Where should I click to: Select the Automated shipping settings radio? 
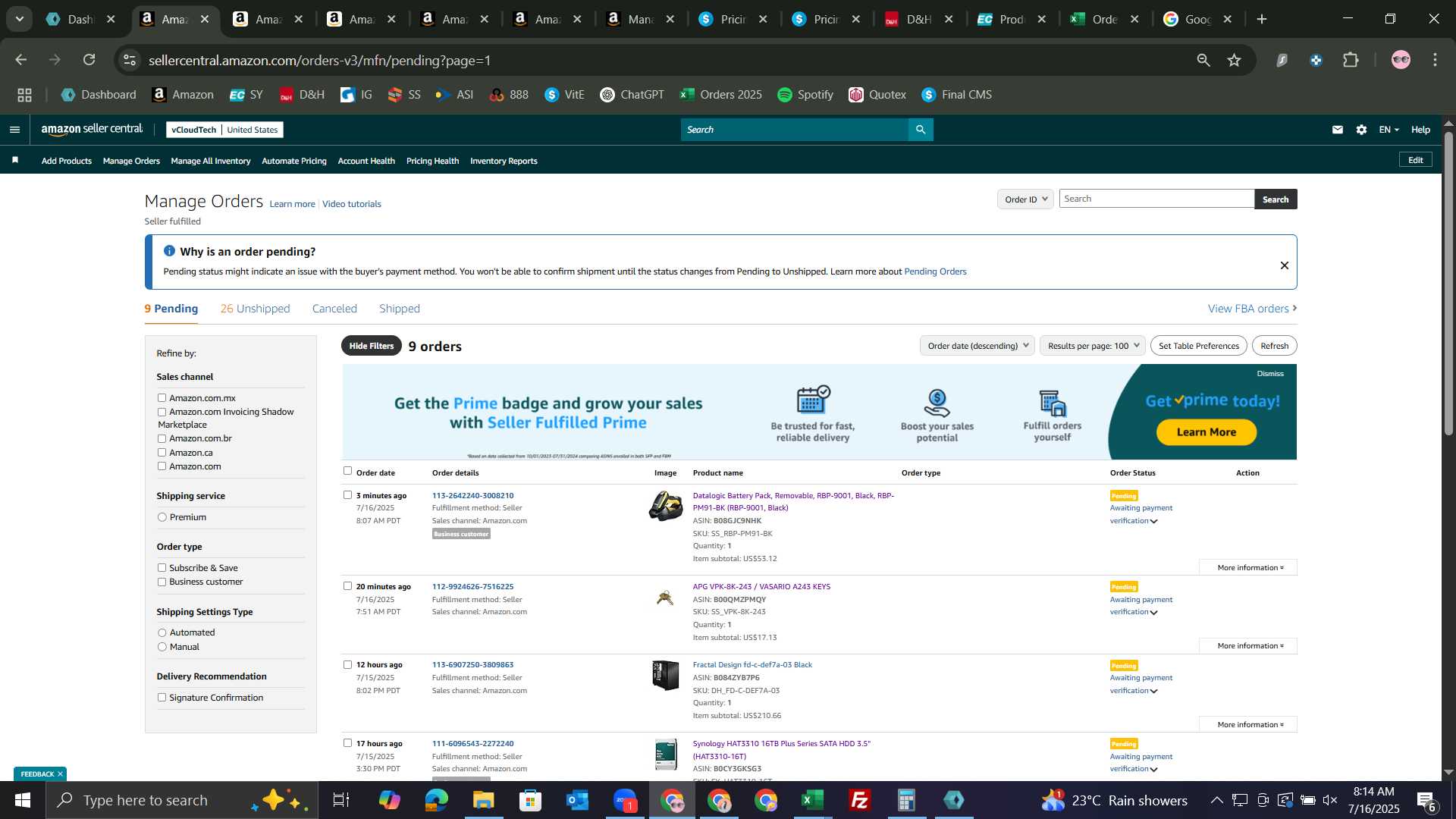pyautogui.click(x=162, y=632)
